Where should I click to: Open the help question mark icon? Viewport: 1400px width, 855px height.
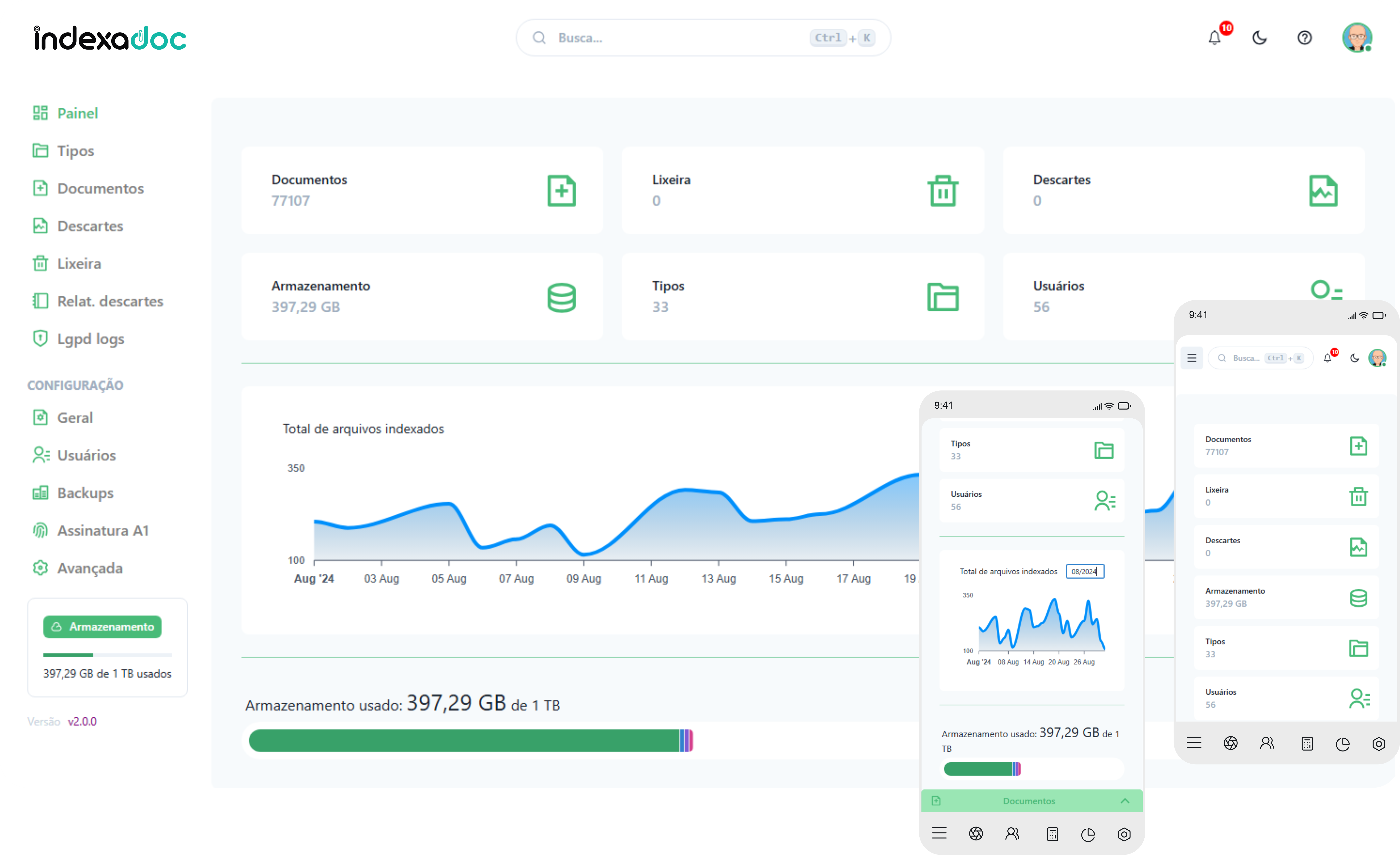(1305, 37)
